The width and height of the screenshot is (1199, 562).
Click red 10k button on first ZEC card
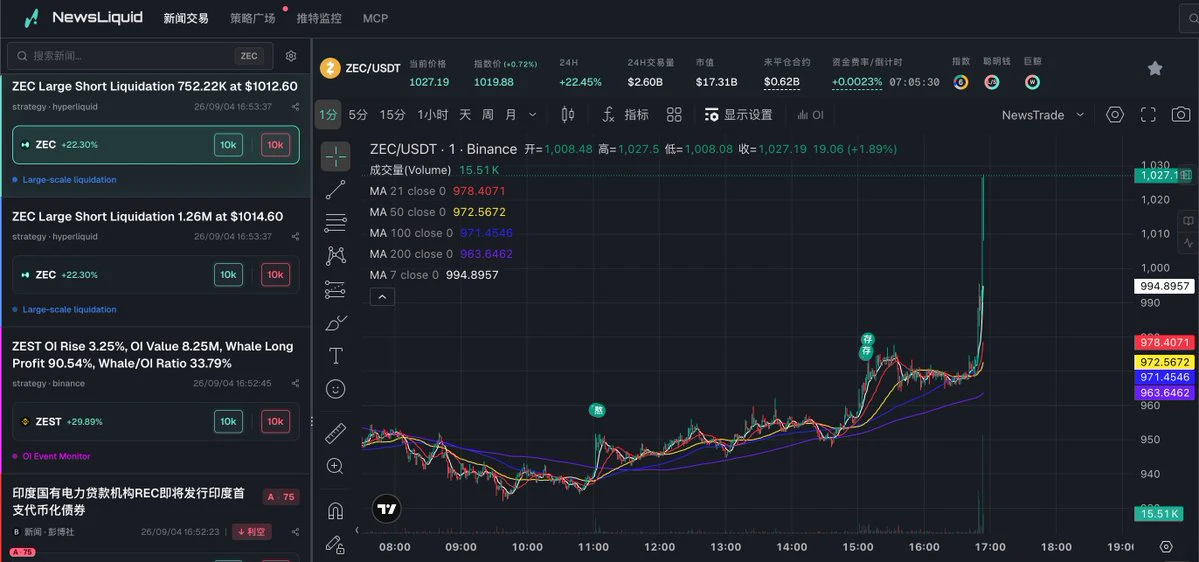(x=275, y=145)
